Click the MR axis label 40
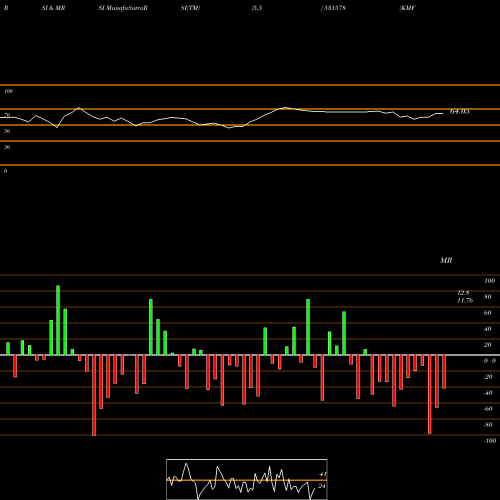This screenshot has width=500, height=500. 488,329
